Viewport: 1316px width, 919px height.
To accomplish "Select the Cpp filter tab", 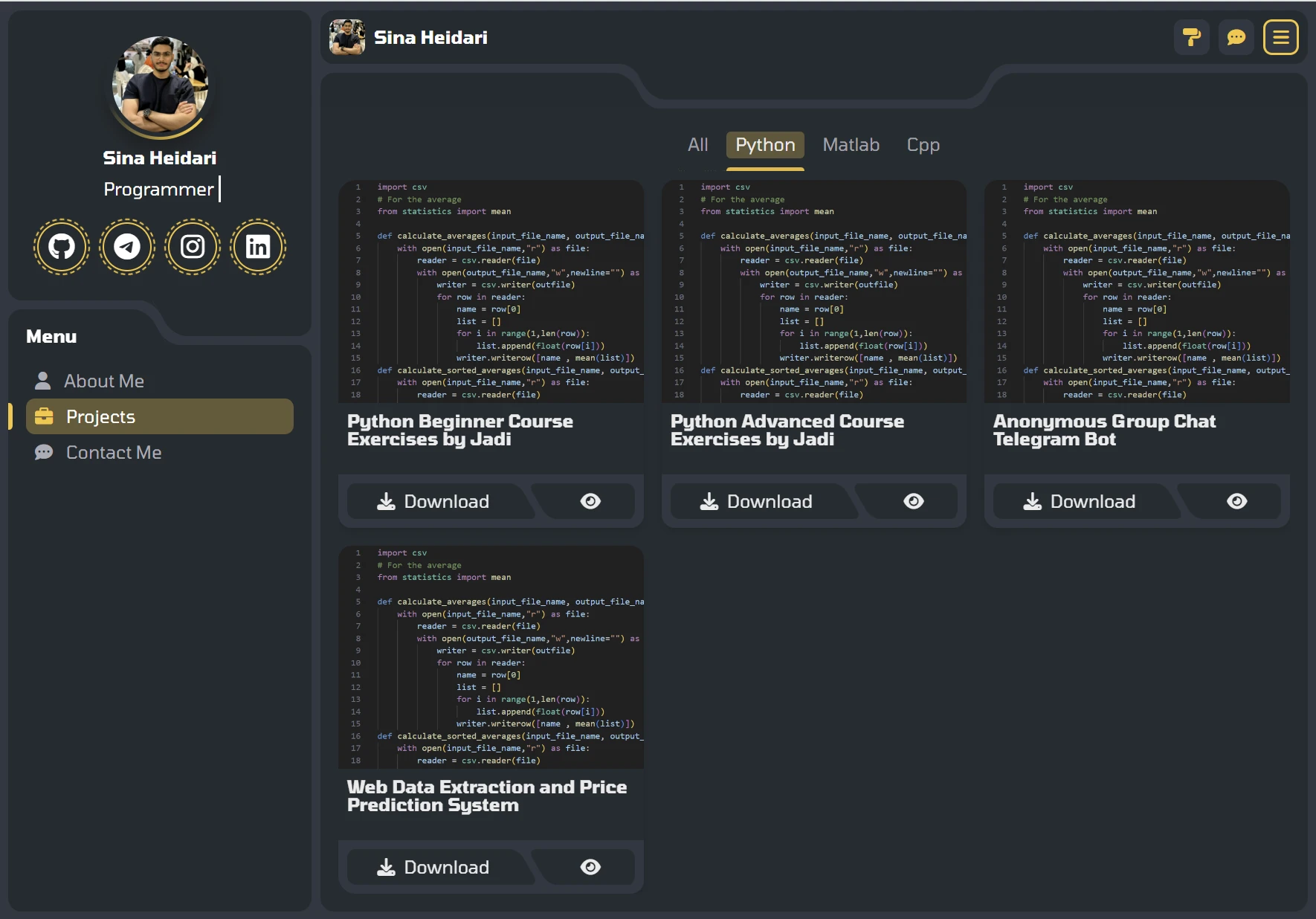I will click(x=923, y=145).
